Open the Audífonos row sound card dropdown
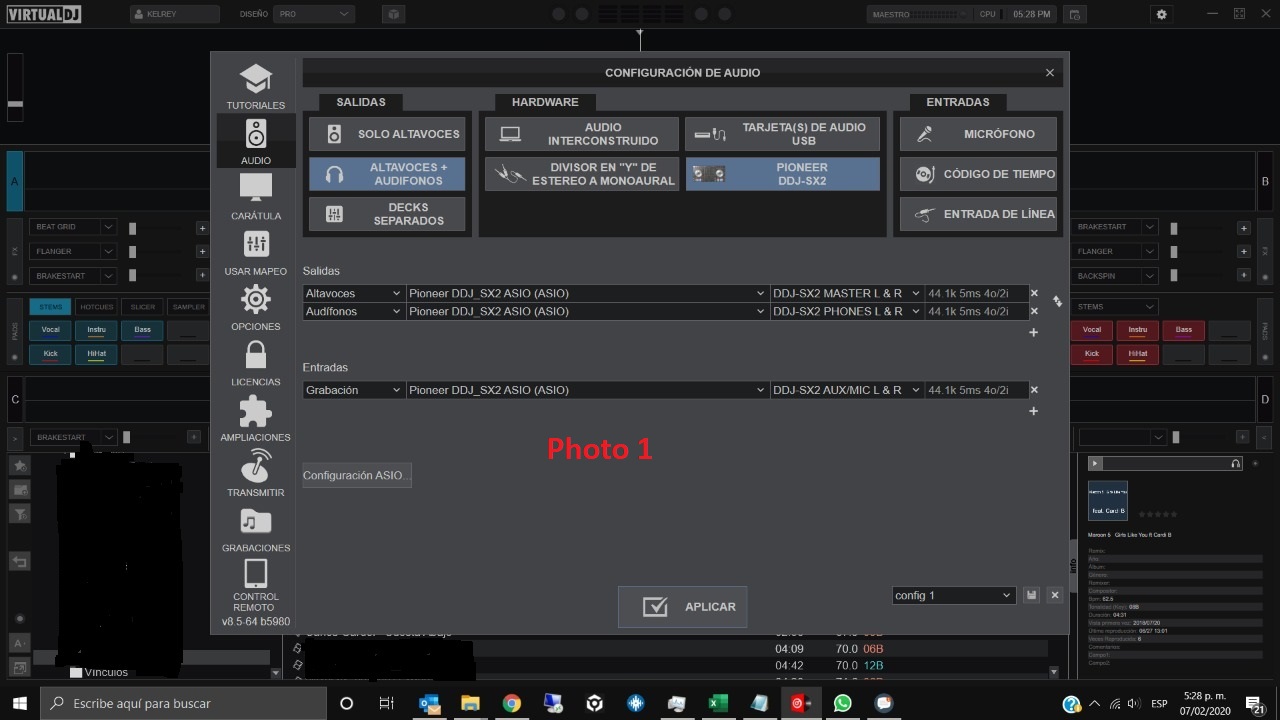The width and height of the screenshot is (1280, 720). click(x=587, y=311)
